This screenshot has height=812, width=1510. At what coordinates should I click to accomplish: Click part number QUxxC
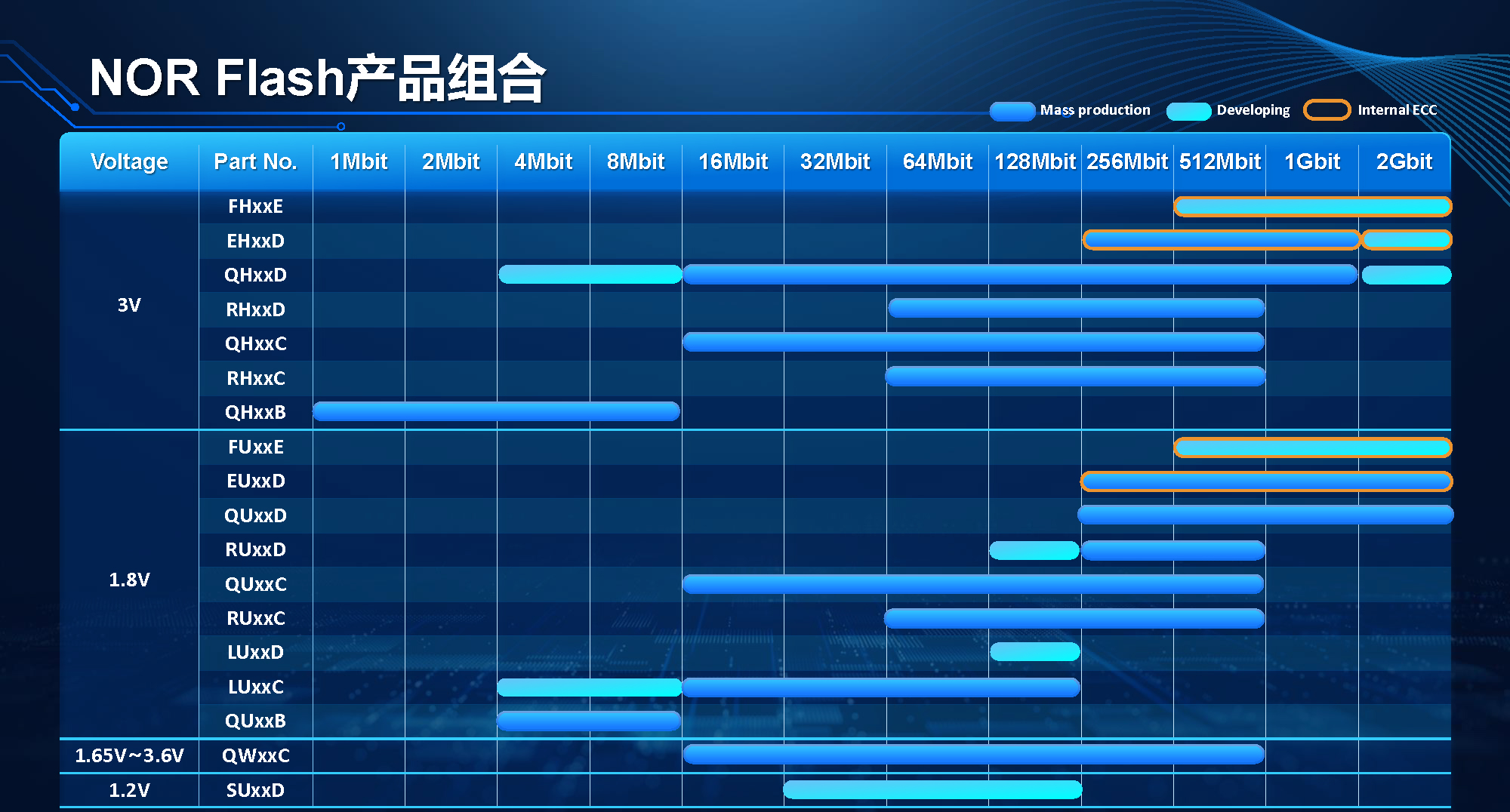click(x=255, y=584)
